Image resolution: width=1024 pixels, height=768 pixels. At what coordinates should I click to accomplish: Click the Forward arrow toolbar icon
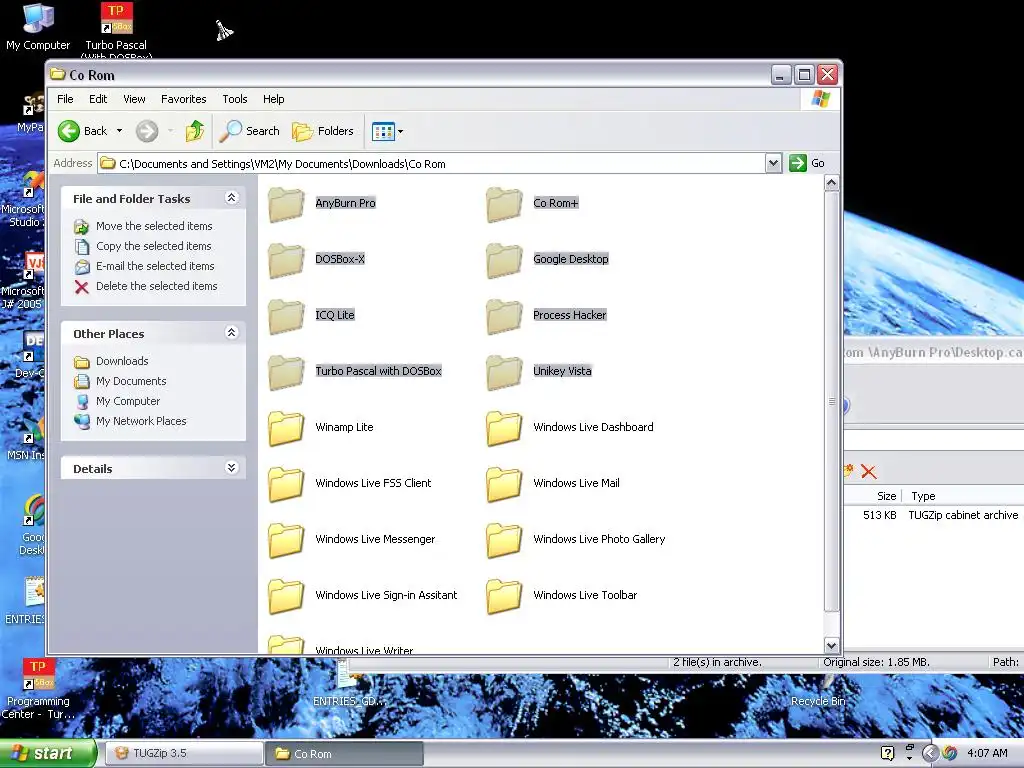[x=147, y=131]
